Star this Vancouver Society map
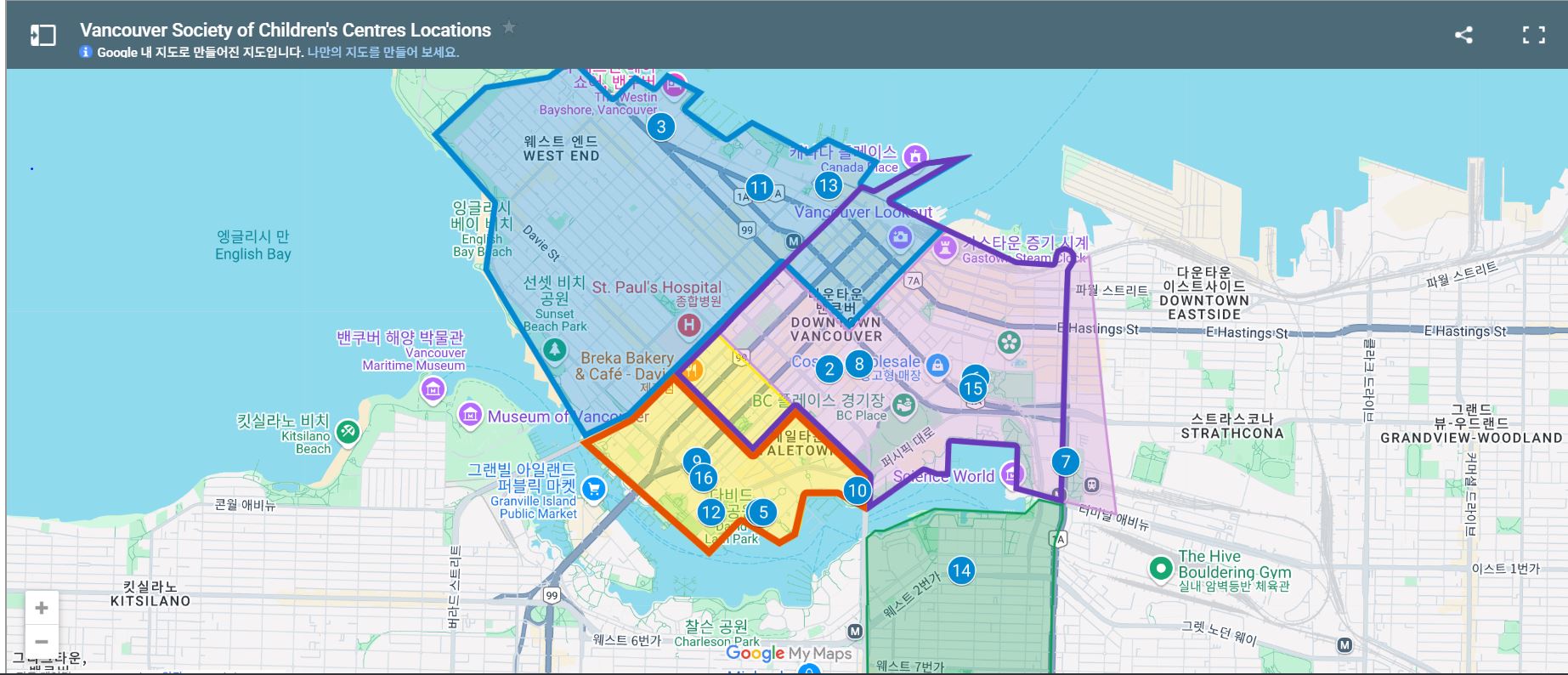Viewport: 1568px width, 675px height. point(509,27)
